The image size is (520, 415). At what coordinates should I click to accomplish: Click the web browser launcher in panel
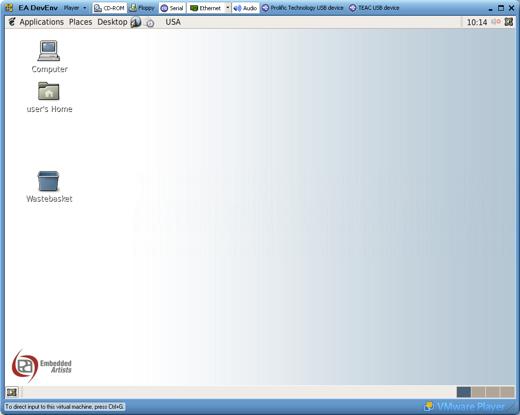pos(136,22)
